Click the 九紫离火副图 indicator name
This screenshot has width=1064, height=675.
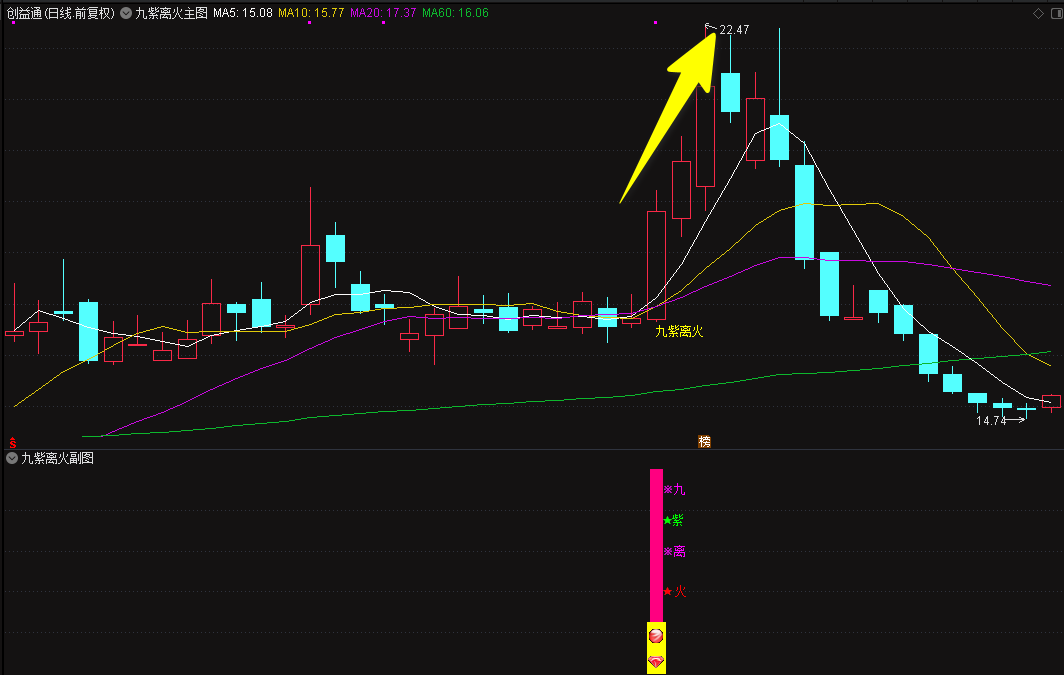pos(58,459)
